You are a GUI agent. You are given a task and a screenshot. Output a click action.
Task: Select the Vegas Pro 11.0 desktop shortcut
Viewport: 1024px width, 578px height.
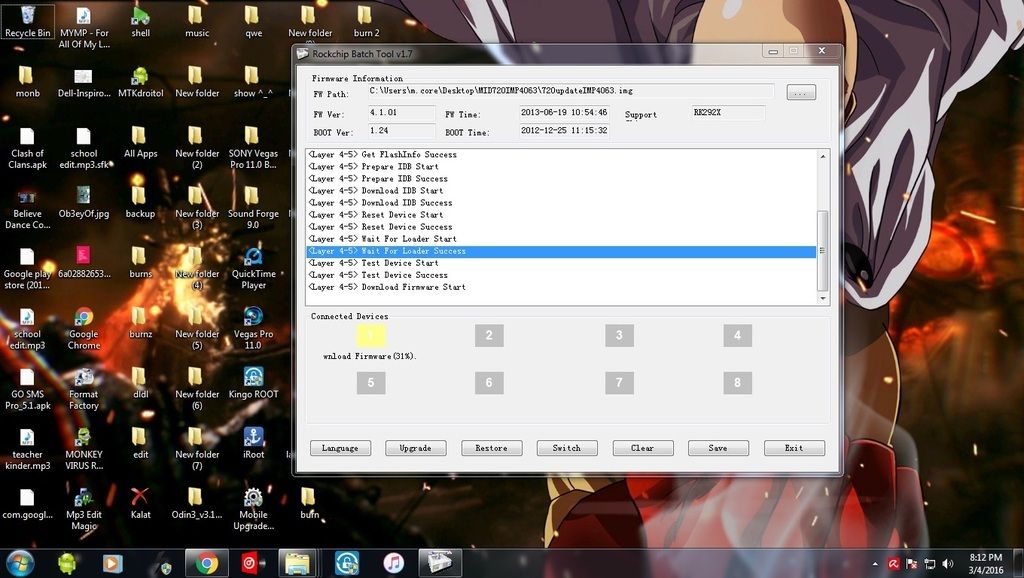click(x=253, y=329)
